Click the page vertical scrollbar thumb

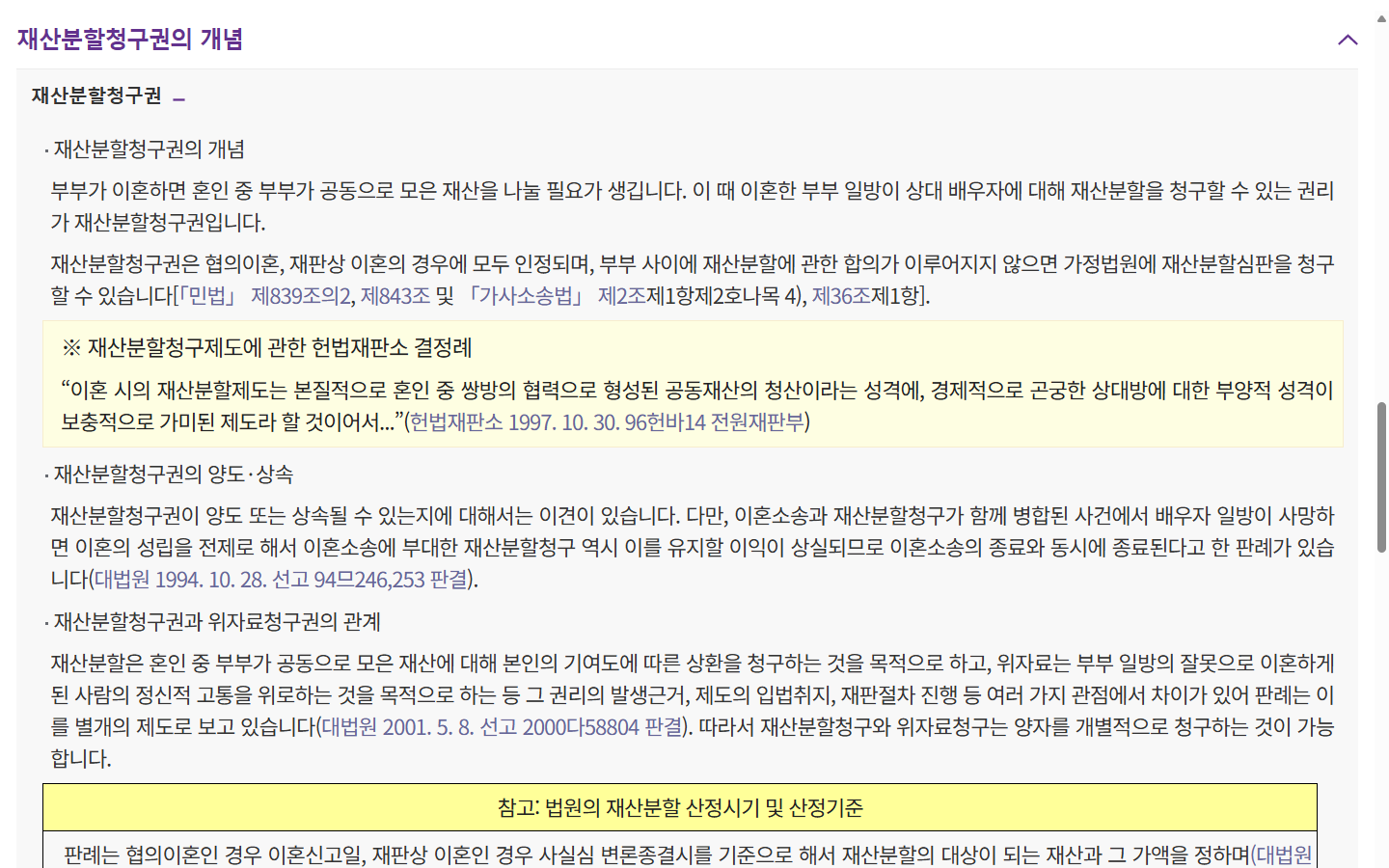point(1381,476)
